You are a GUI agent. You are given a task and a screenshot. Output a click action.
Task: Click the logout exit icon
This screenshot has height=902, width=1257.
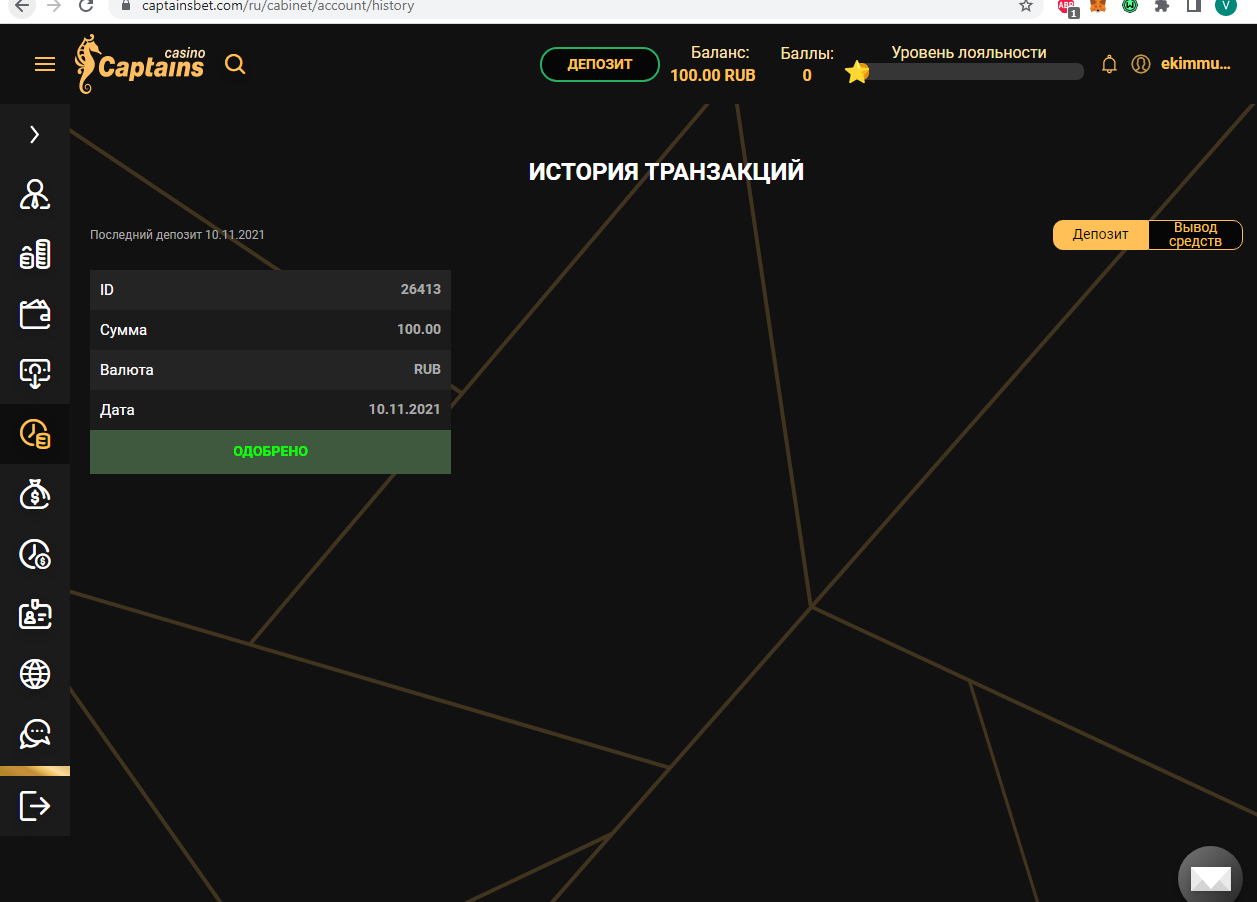click(x=35, y=805)
